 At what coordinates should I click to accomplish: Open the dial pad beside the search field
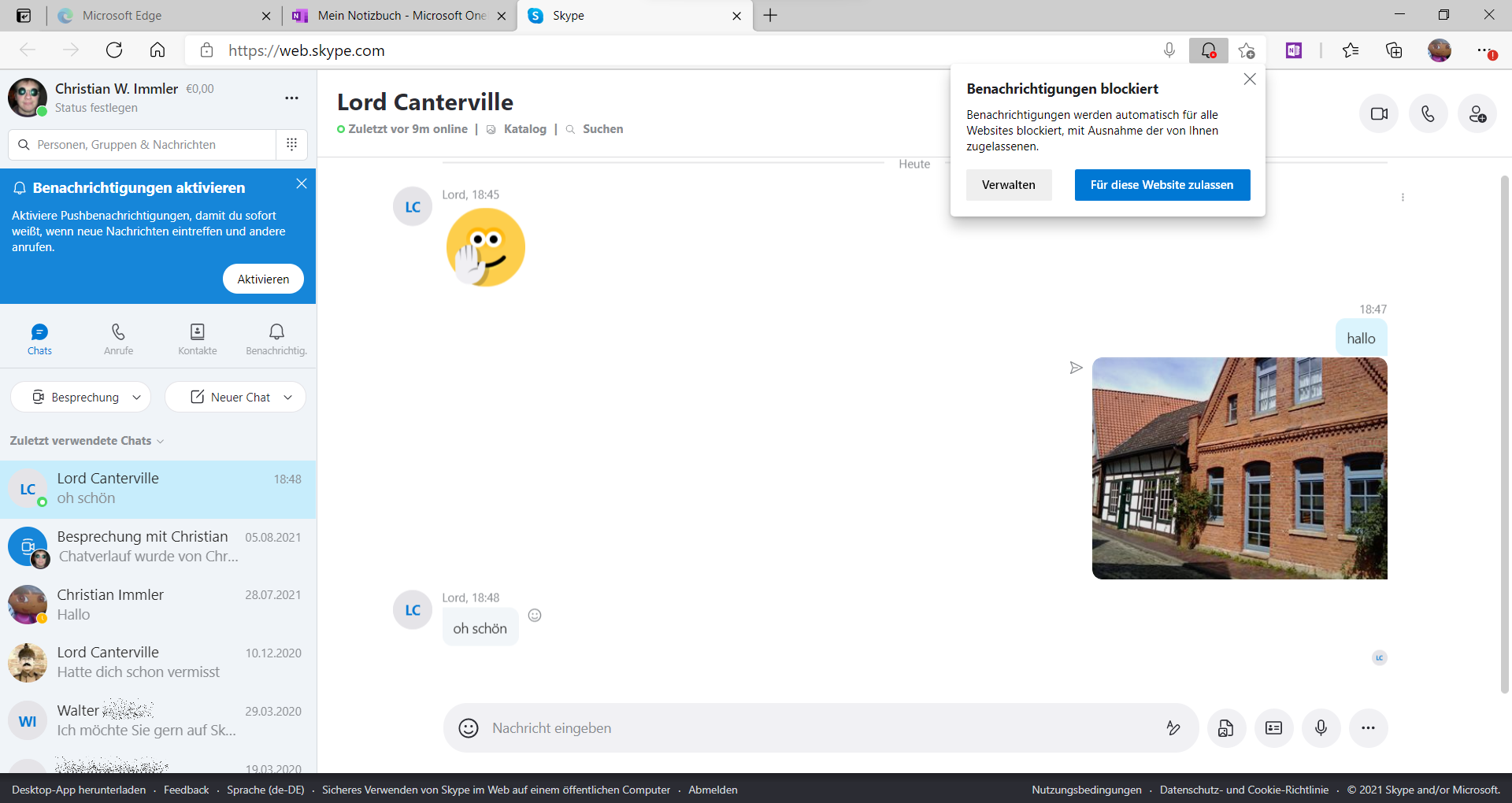pos(291,144)
